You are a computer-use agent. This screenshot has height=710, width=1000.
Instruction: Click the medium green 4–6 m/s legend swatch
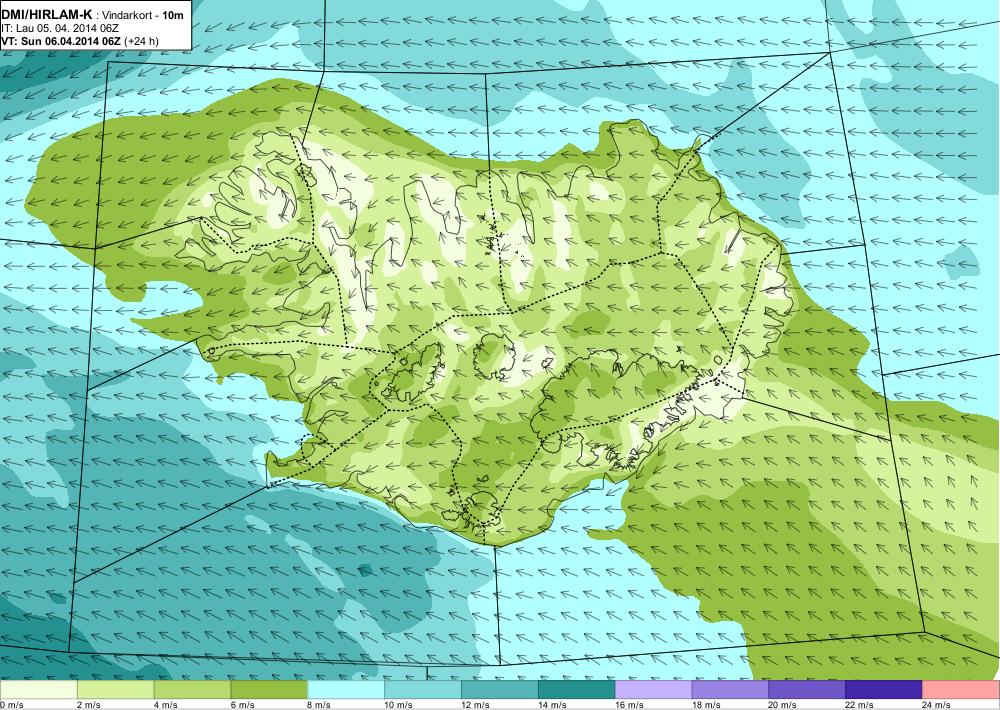pos(193,690)
